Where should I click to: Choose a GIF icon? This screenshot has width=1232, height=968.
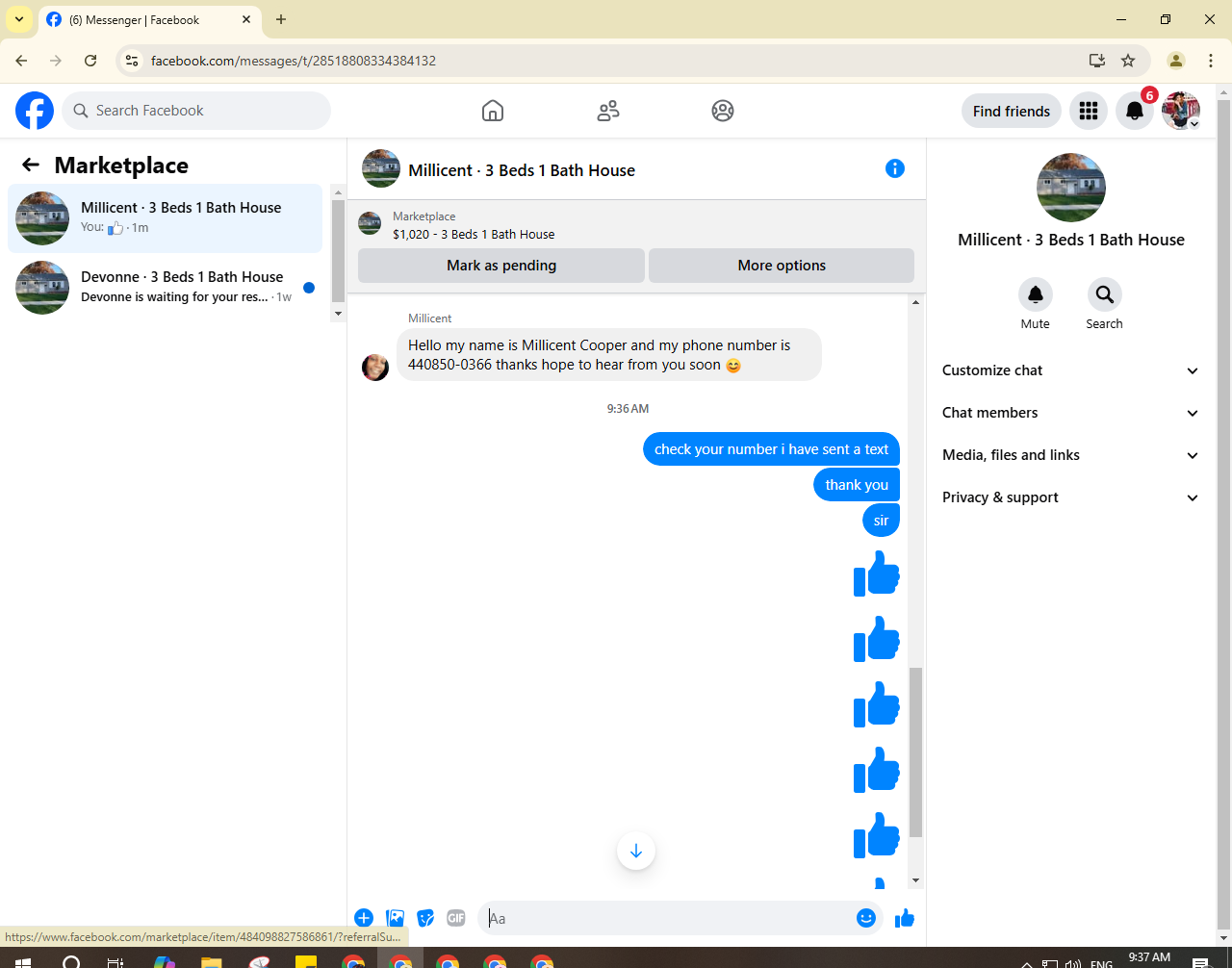456,918
